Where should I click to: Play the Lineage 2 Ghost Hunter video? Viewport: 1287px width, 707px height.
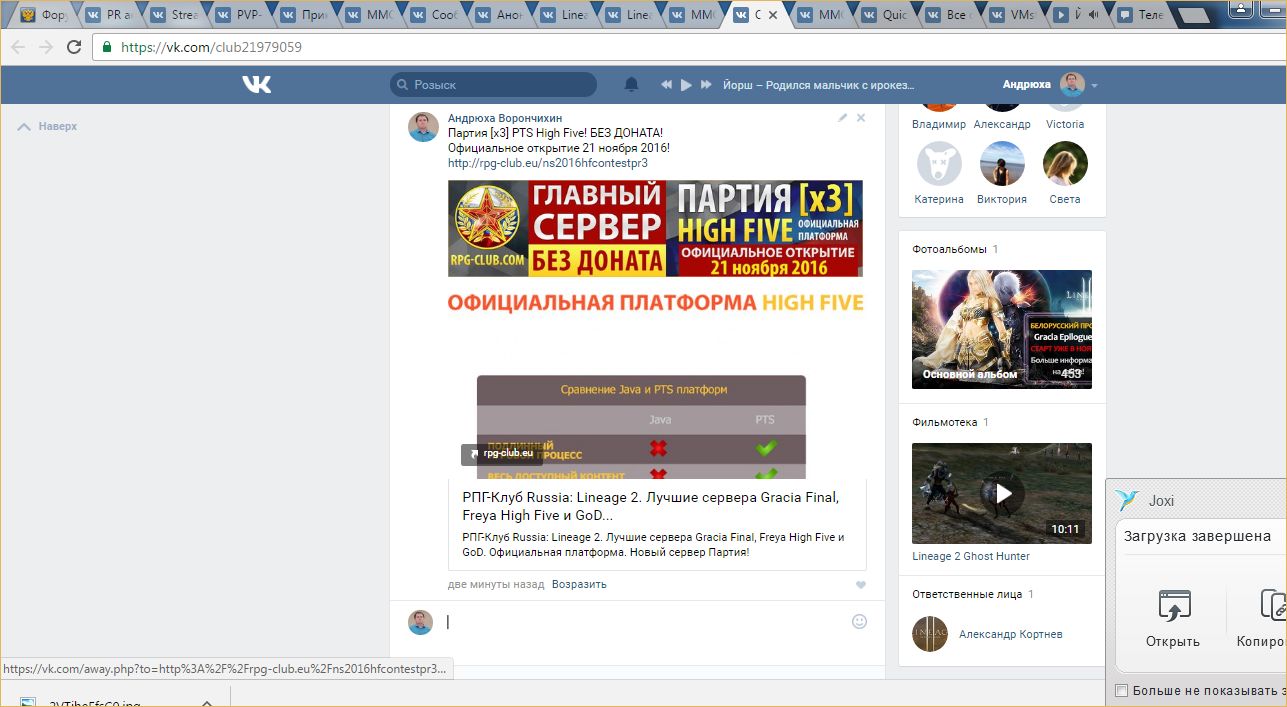(1002, 493)
